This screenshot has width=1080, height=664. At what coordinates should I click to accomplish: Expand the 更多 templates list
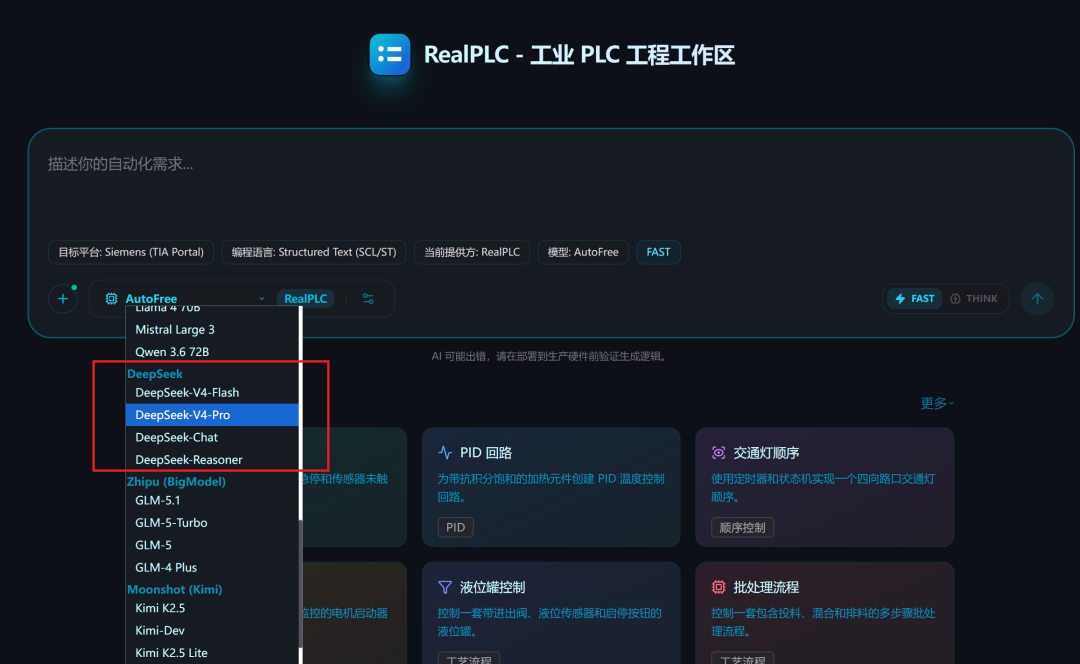coord(937,403)
